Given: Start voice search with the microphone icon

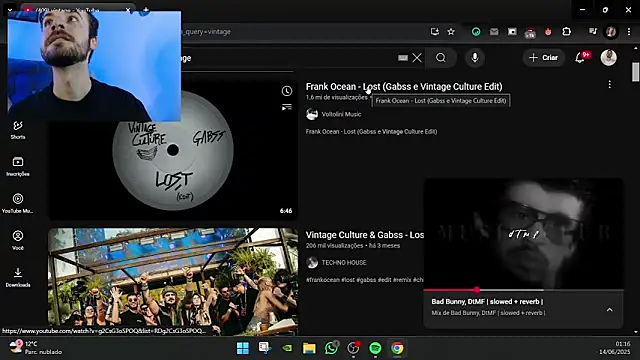Looking at the screenshot, I should [475, 58].
